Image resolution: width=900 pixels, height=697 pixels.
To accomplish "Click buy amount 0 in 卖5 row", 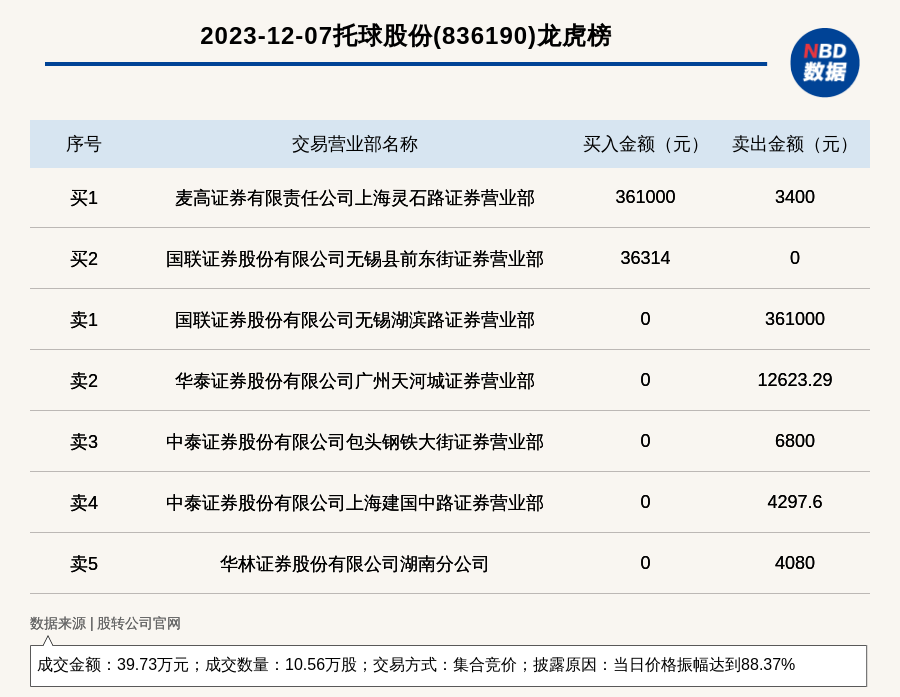I will (645, 563).
